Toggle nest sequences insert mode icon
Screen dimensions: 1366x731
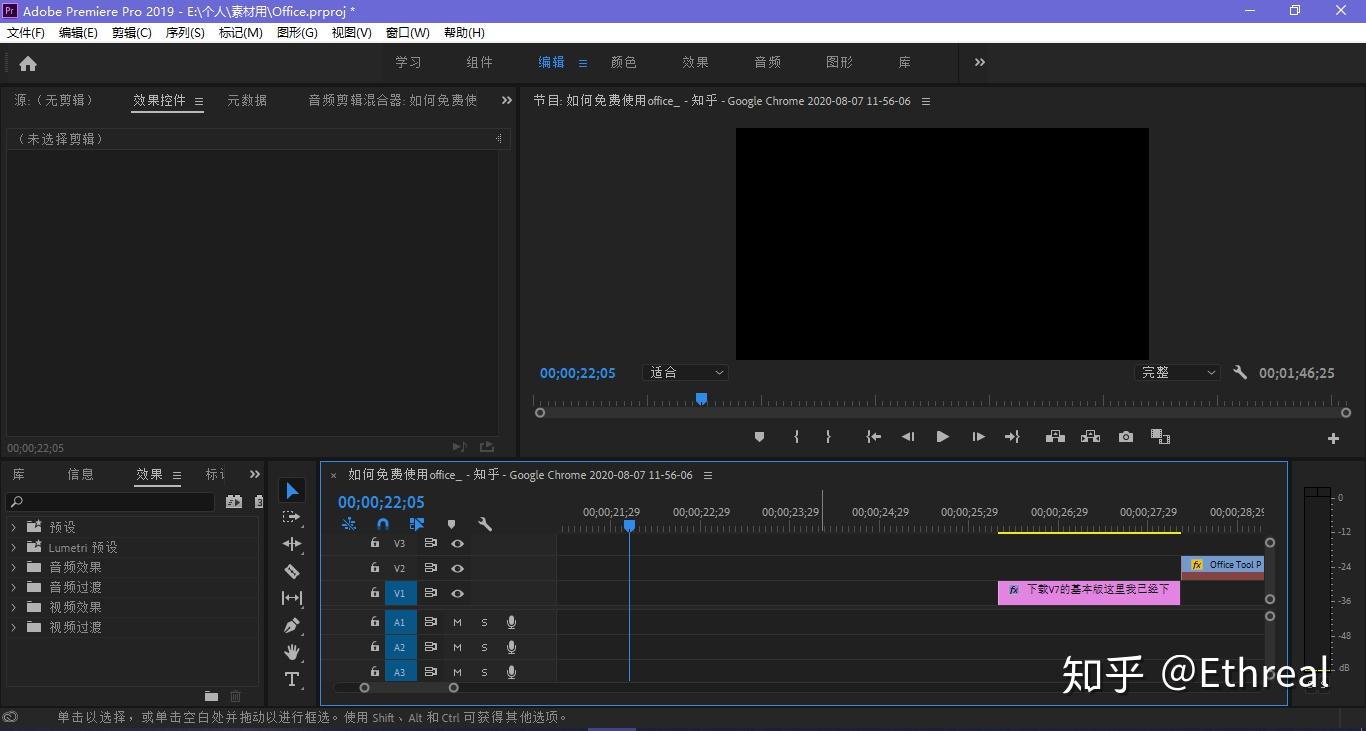349,524
